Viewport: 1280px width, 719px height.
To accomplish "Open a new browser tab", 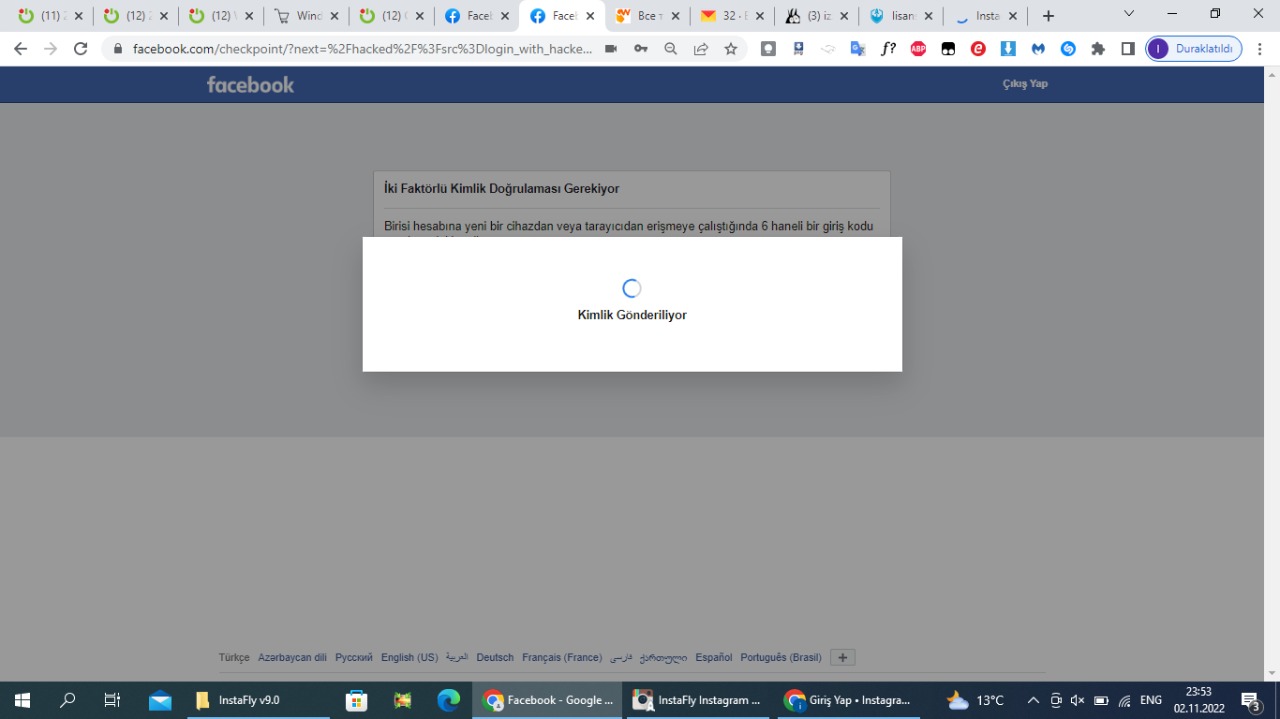I will (1048, 16).
